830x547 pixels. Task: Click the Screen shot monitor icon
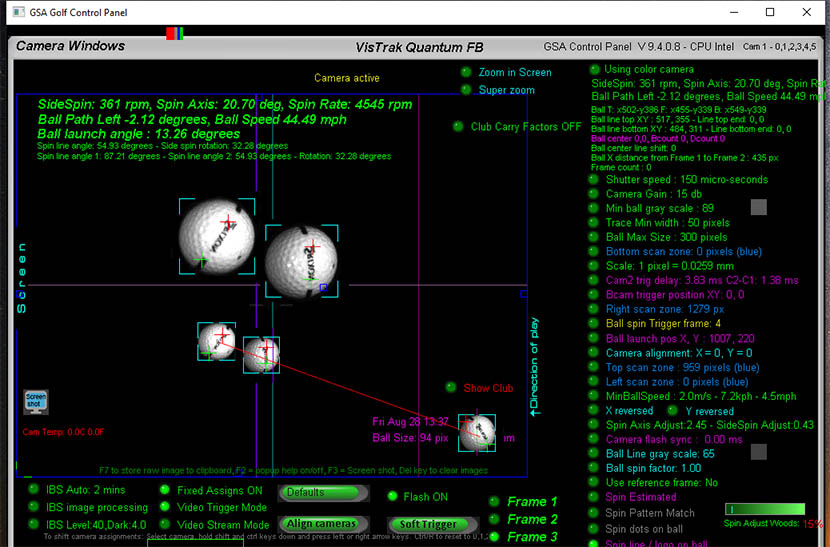click(36, 402)
